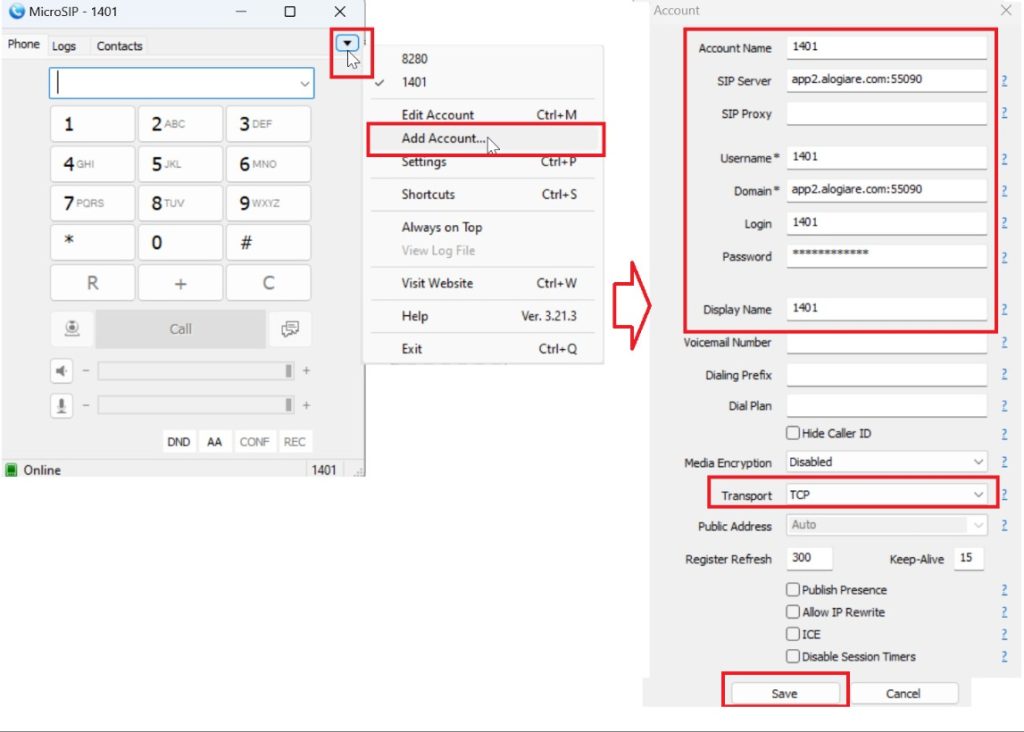Viewport: 1024px width, 732px height.
Task: Click the Save button in Account dialog
Action: [784, 693]
